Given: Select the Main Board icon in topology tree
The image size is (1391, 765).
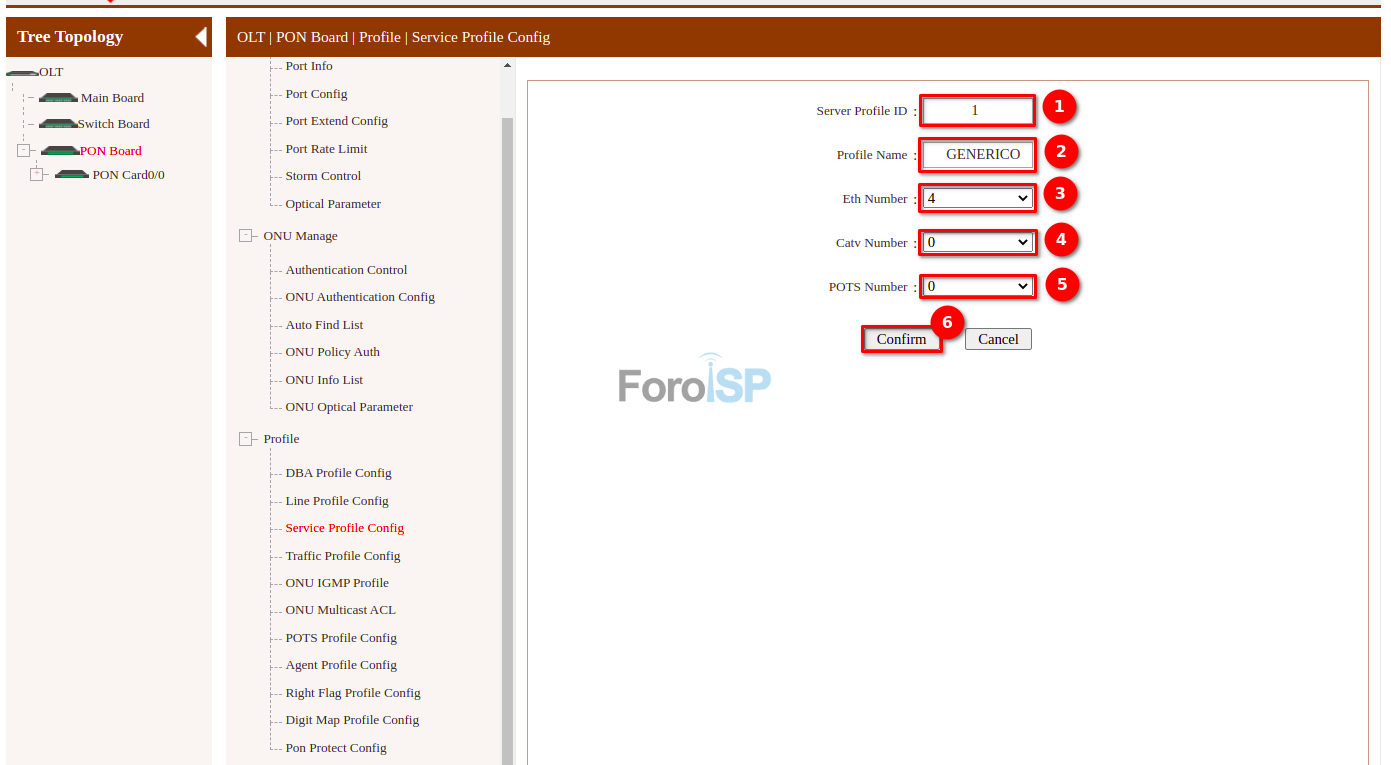Looking at the screenshot, I should point(60,97).
